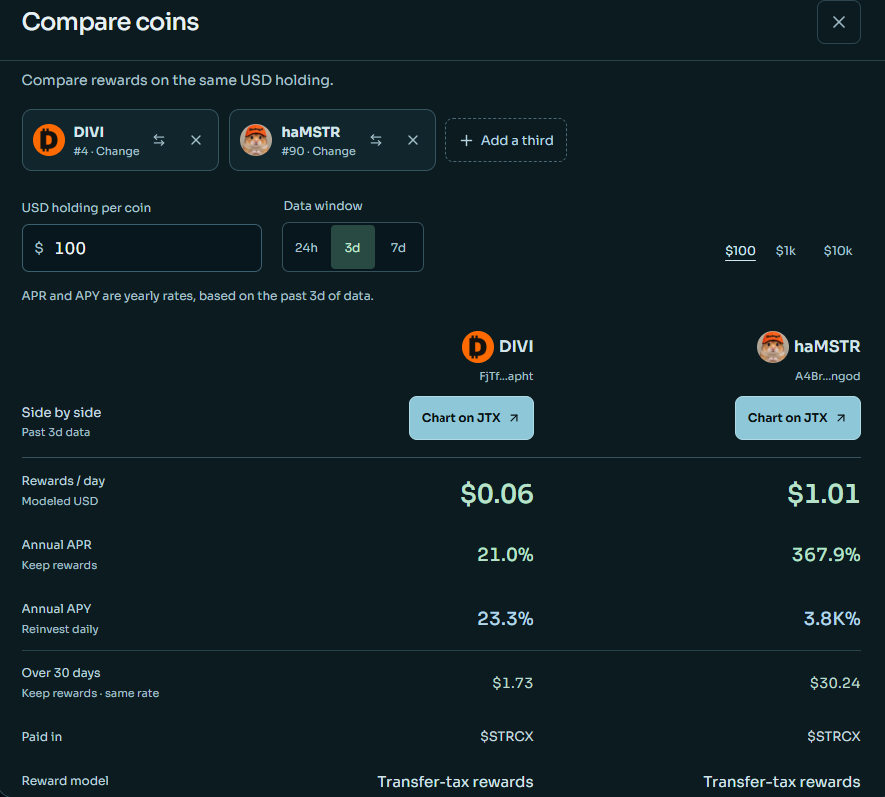The width and height of the screenshot is (885, 797).
Task: Click DIVI Annual APR 21.0%
Action: pos(505,554)
